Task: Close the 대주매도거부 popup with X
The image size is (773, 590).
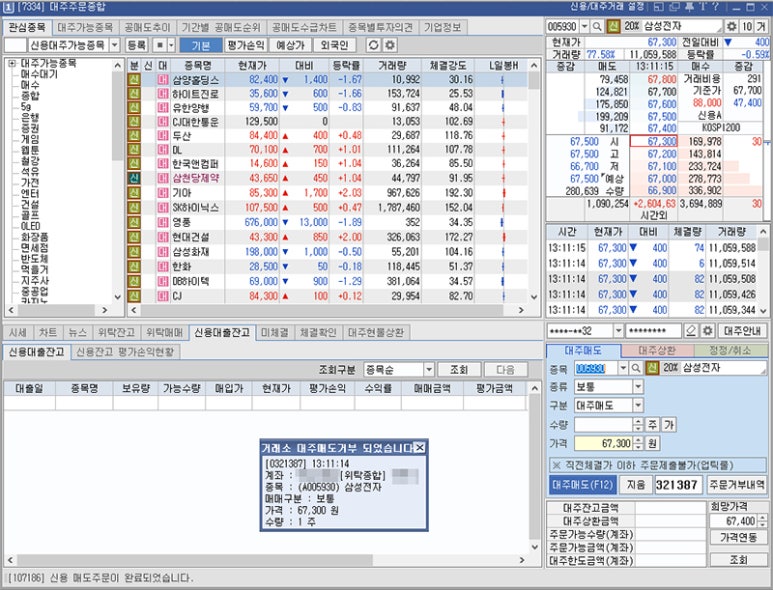Action: (420, 448)
